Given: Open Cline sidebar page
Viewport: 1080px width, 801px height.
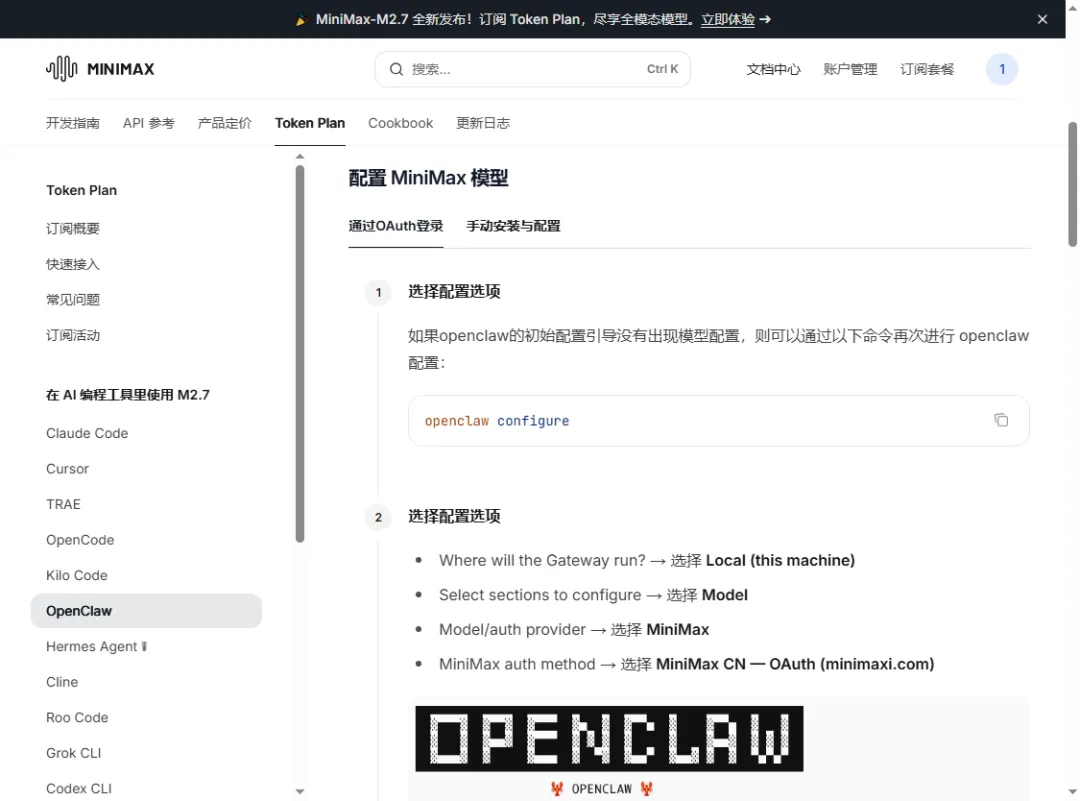Looking at the screenshot, I should (62, 682).
